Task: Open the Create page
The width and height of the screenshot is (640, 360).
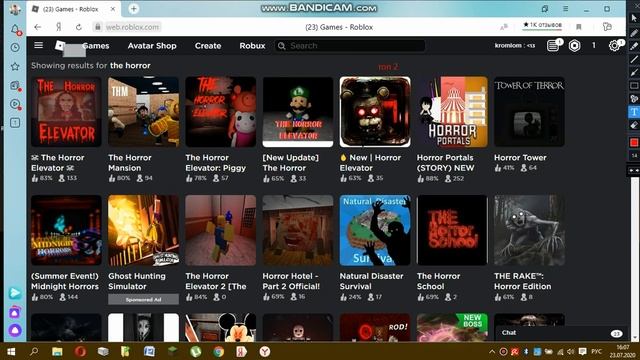Action: pos(208,46)
